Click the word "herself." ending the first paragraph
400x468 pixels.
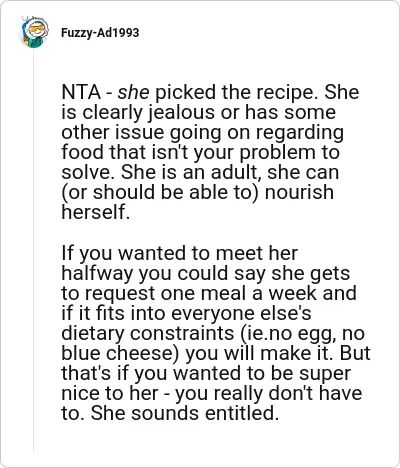click(96, 212)
